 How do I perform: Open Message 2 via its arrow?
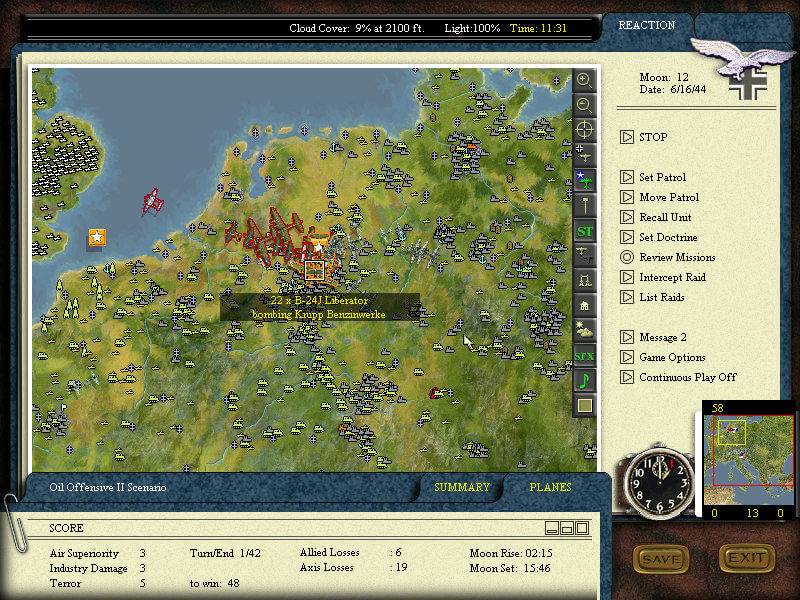627,337
